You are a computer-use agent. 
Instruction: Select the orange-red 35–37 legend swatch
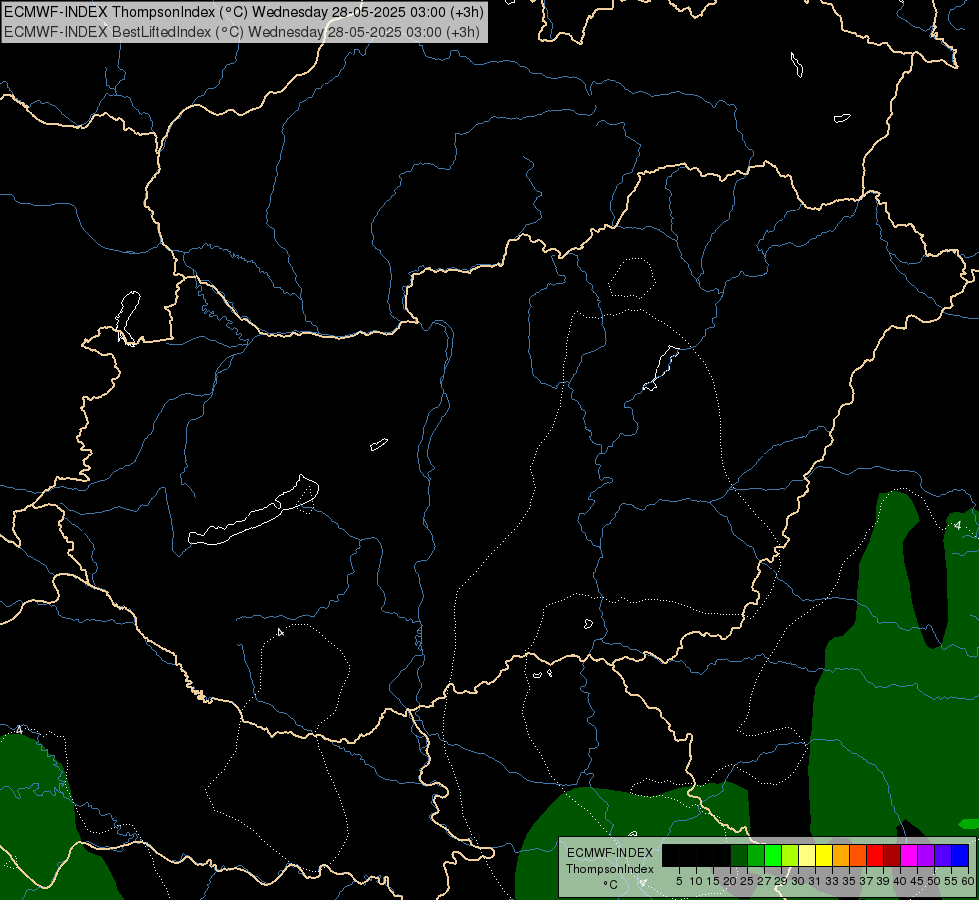point(858,855)
